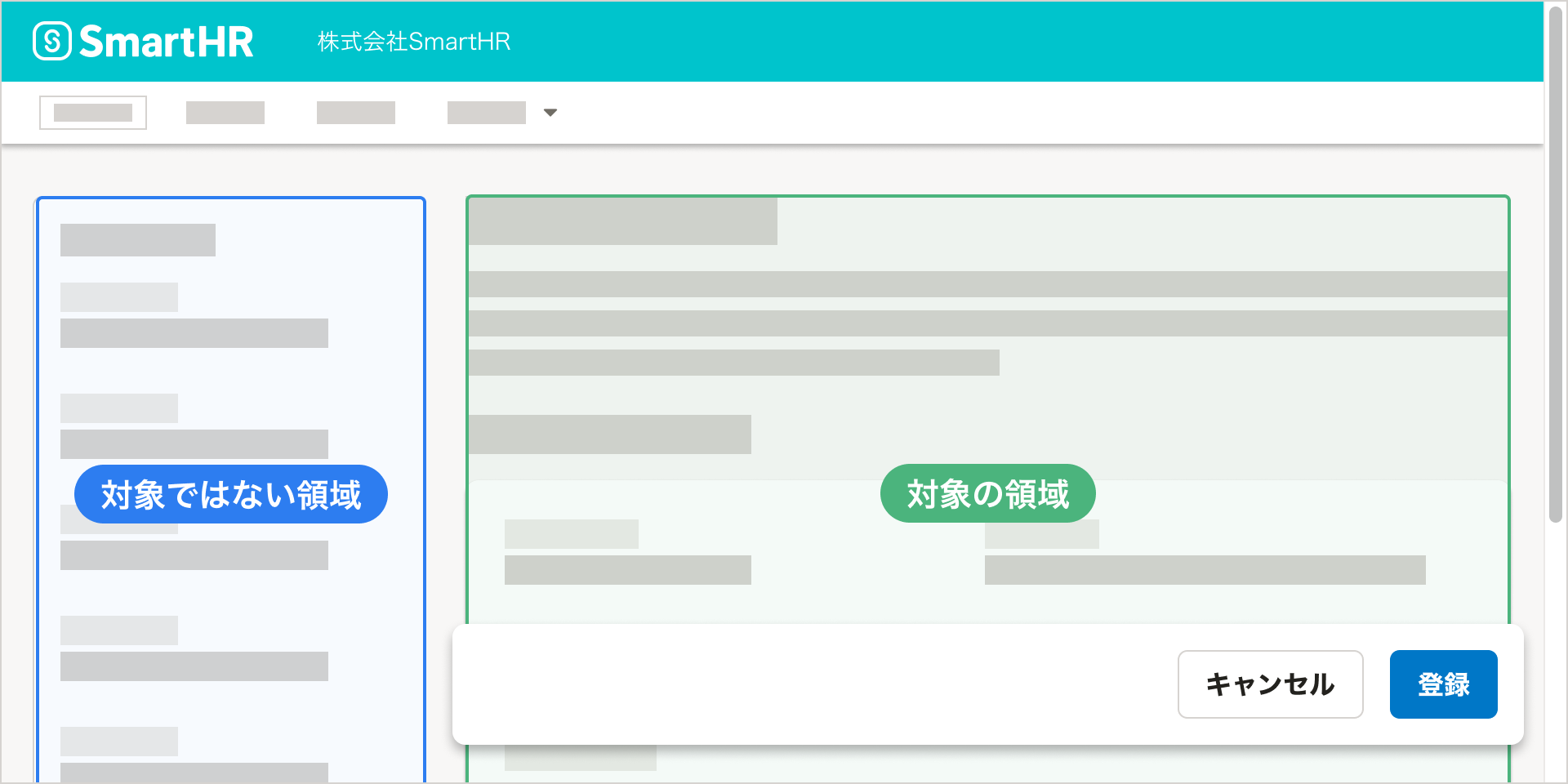Click the green 対象の領域 badge

click(987, 493)
